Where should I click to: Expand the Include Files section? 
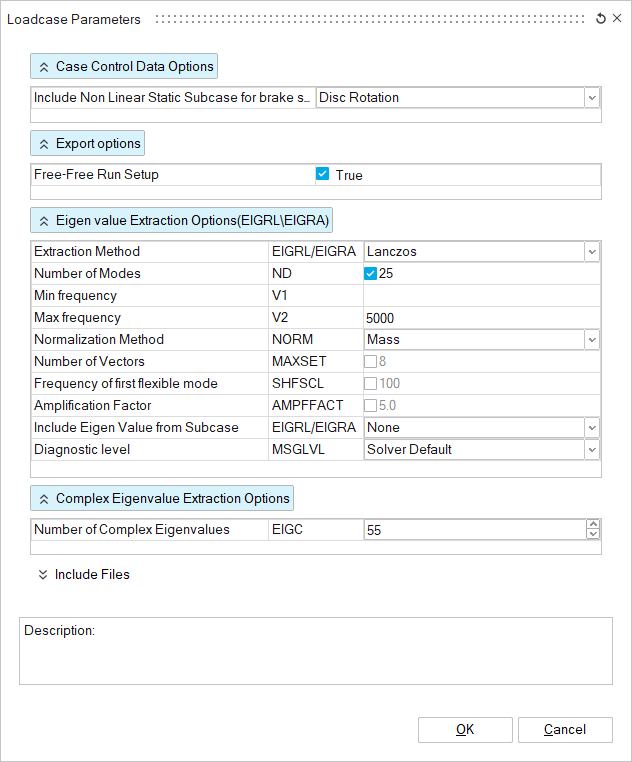coord(84,574)
